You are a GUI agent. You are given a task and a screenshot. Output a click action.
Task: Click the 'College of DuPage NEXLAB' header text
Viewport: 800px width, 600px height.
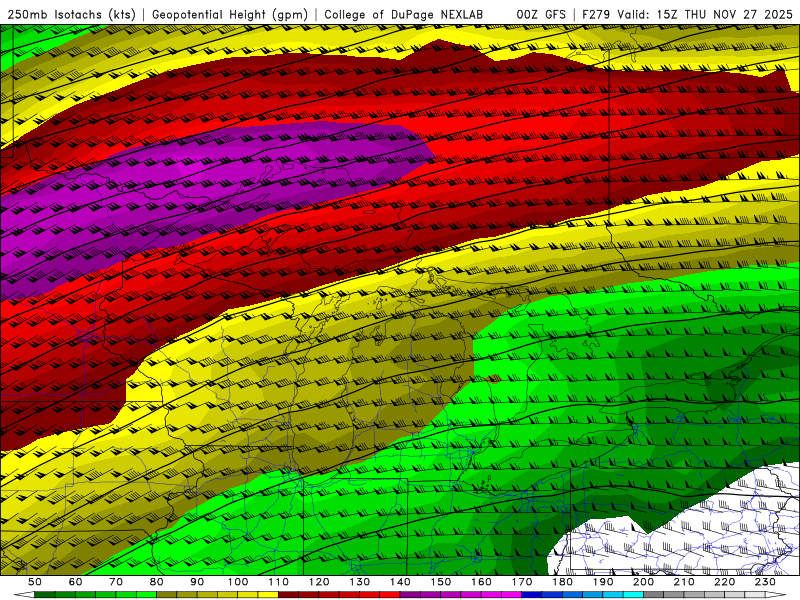(x=404, y=15)
